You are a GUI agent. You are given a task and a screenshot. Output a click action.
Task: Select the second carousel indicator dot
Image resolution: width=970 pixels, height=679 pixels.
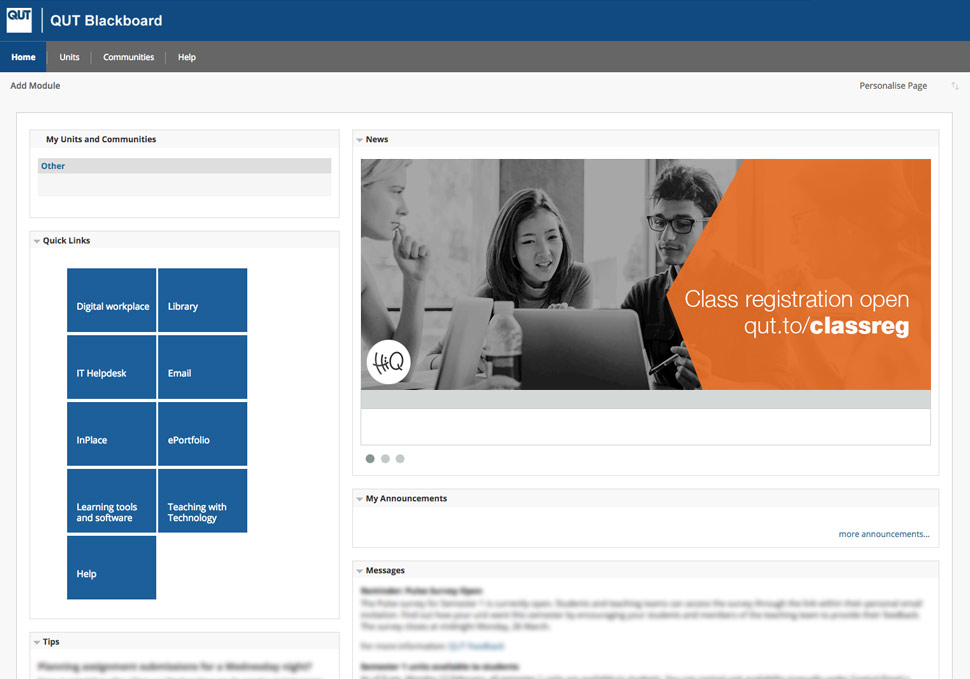385,458
